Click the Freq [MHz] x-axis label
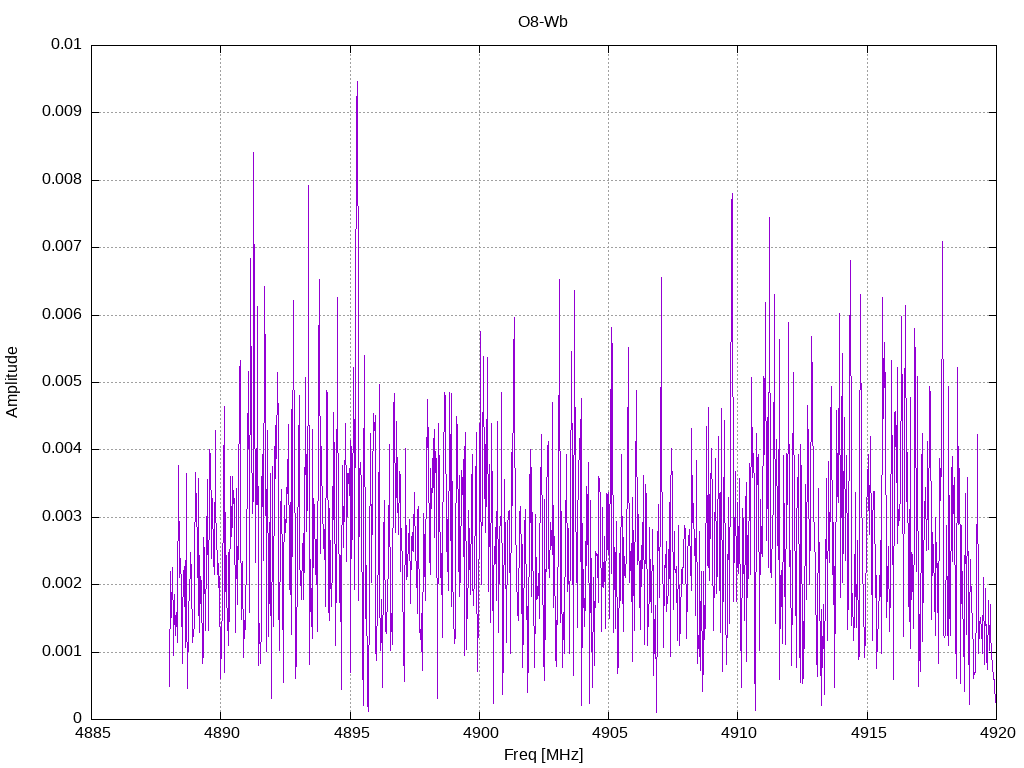This screenshot has width=1024, height=768. (x=543, y=755)
